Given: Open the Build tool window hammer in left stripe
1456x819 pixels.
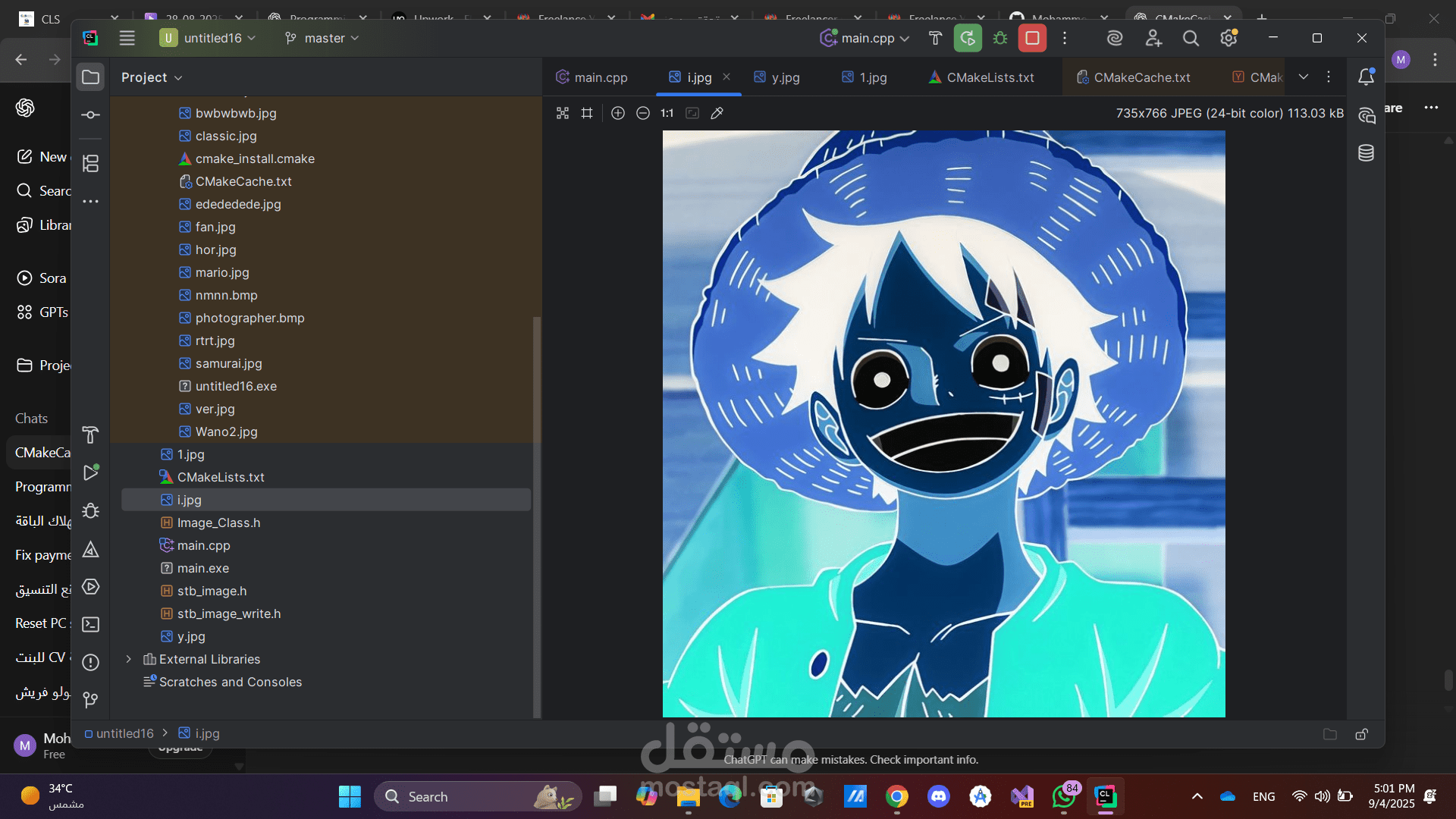Looking at the screenshot, I should coord(90,435).
